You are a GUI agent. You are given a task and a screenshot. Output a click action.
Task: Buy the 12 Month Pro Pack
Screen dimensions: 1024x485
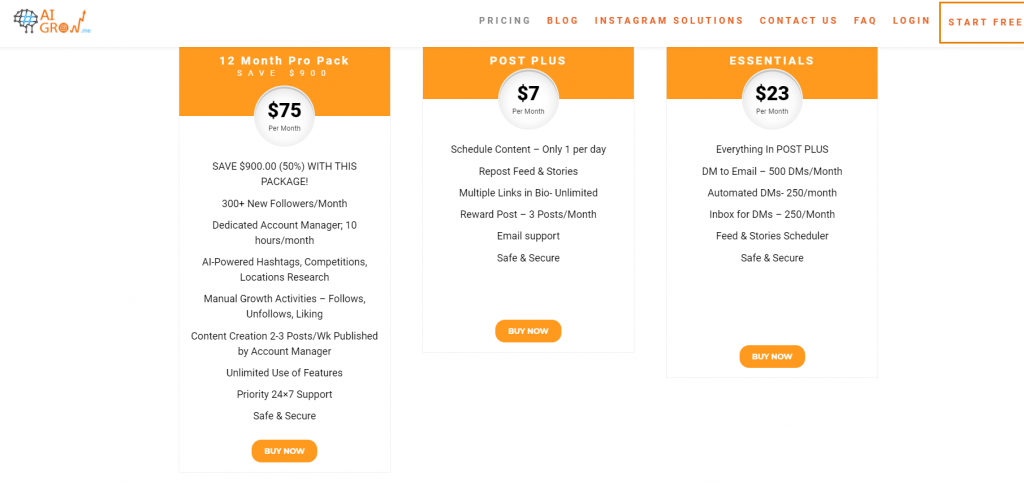pyautogui.click(x=284, y=451)
